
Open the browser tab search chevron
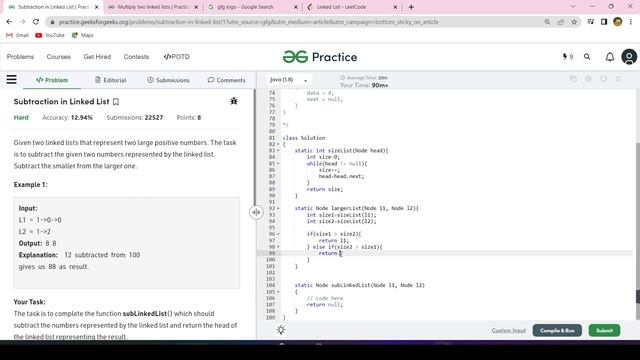tap(573, 7)
